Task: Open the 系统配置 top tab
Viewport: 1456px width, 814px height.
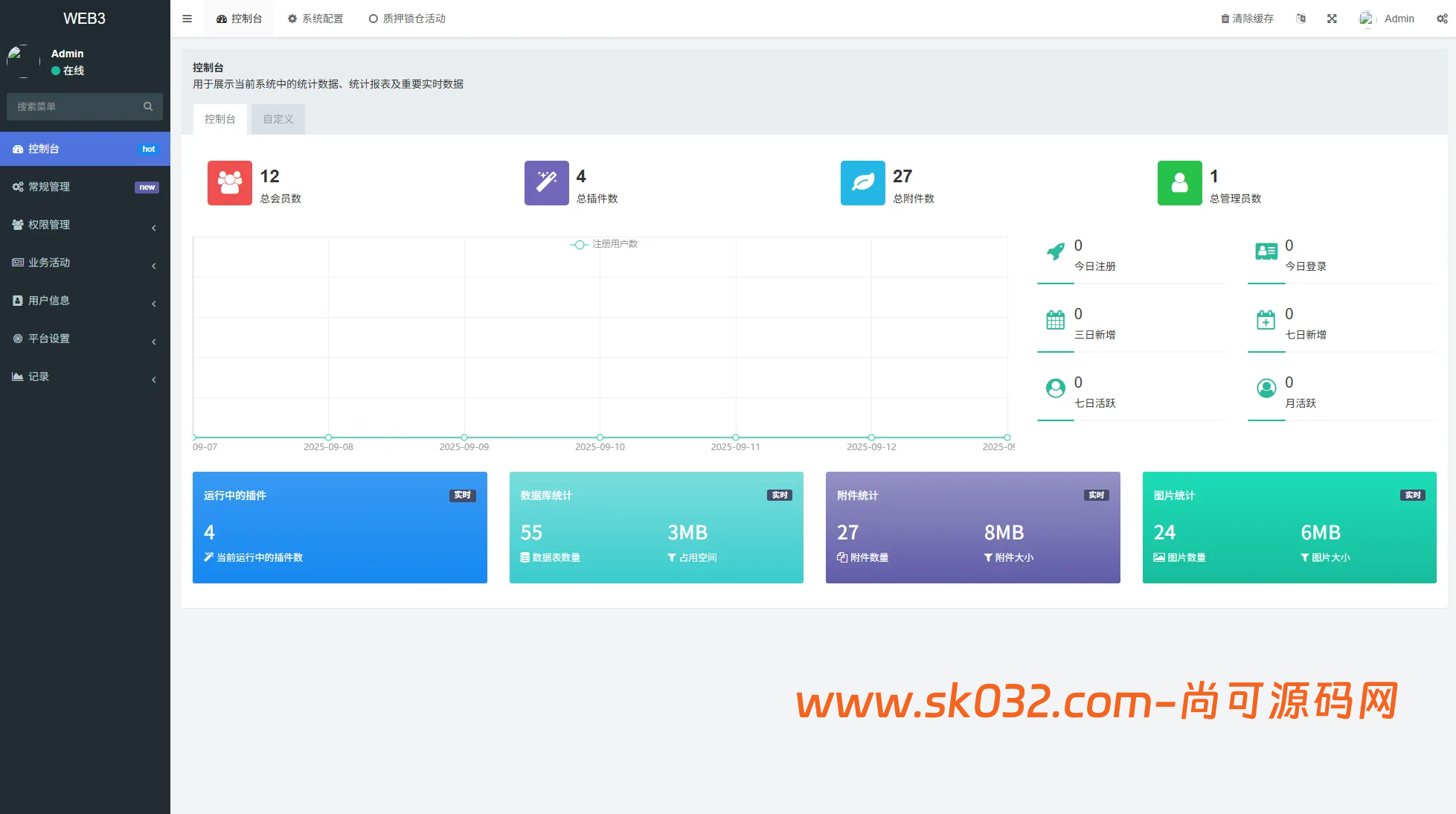Action: (x=315, y=19)
